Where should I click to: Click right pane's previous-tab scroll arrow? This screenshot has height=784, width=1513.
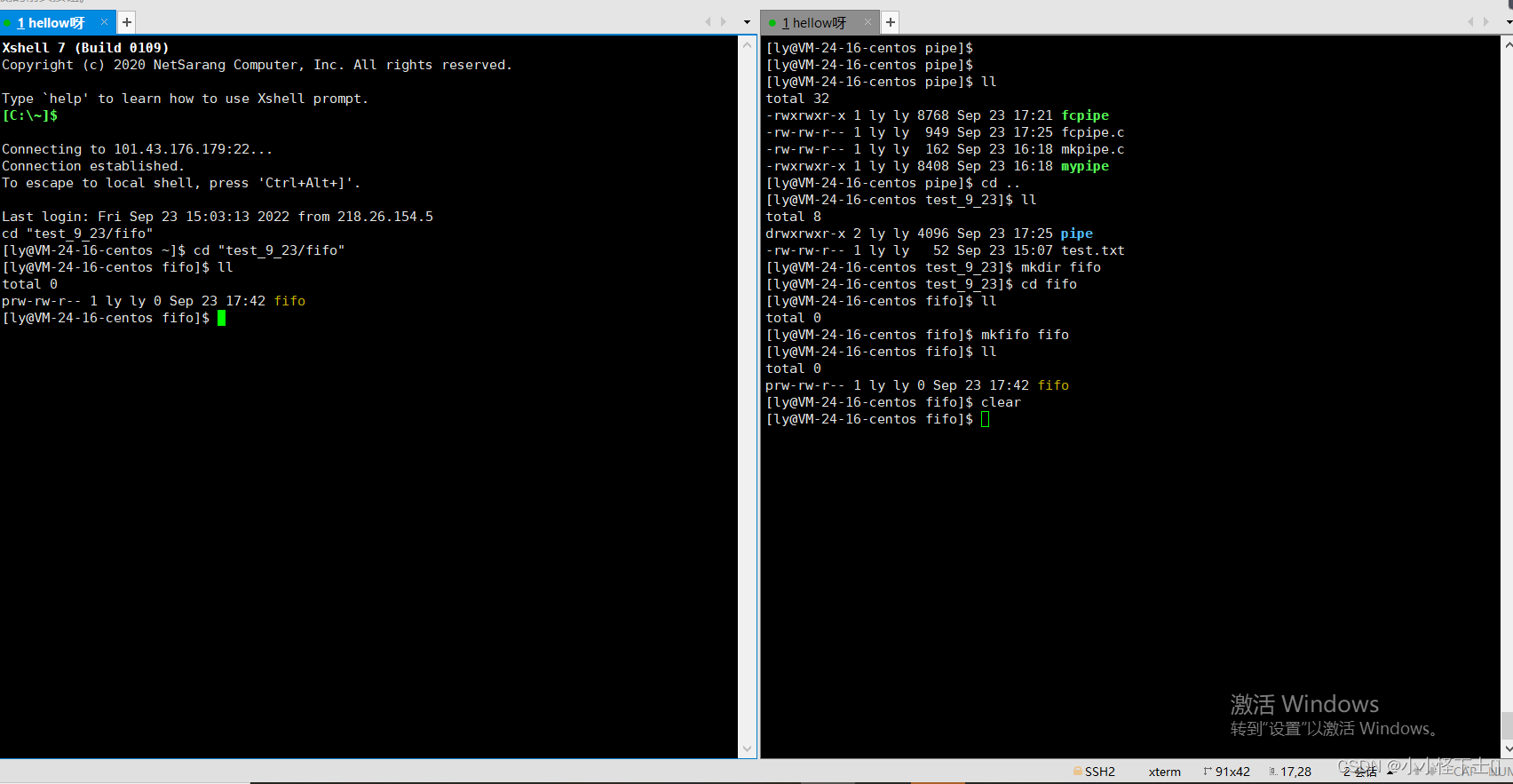tap(1471, 22)
